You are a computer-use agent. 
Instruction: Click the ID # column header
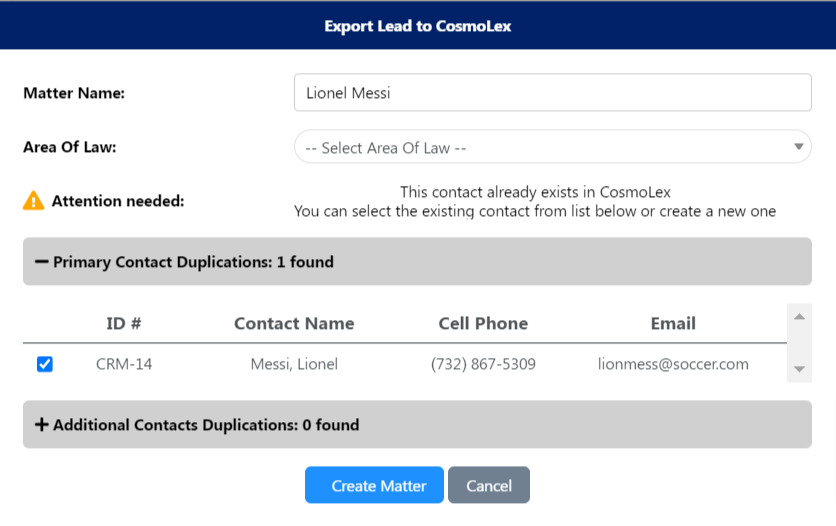click(x=124, y=323)
